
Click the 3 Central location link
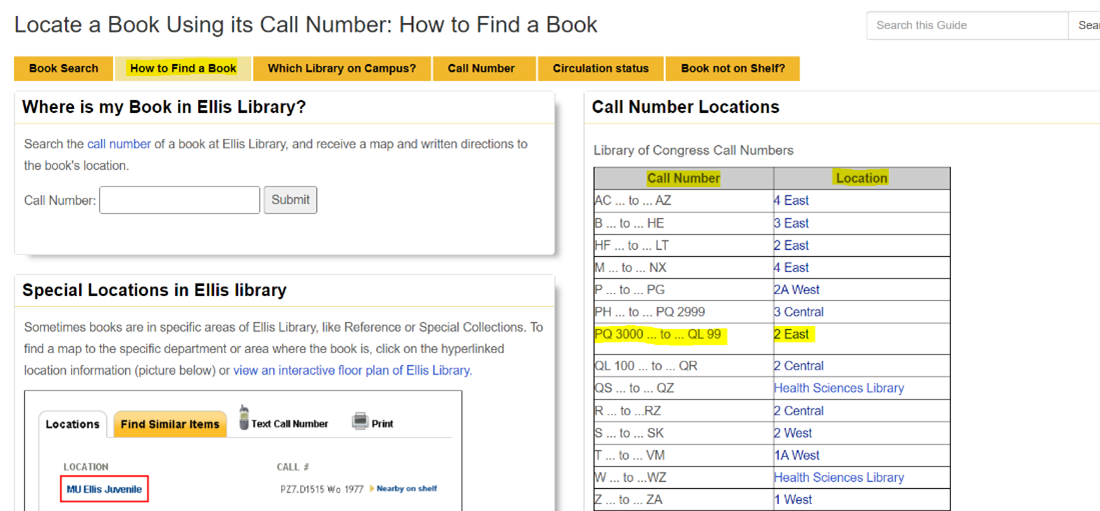coord(798,312)
